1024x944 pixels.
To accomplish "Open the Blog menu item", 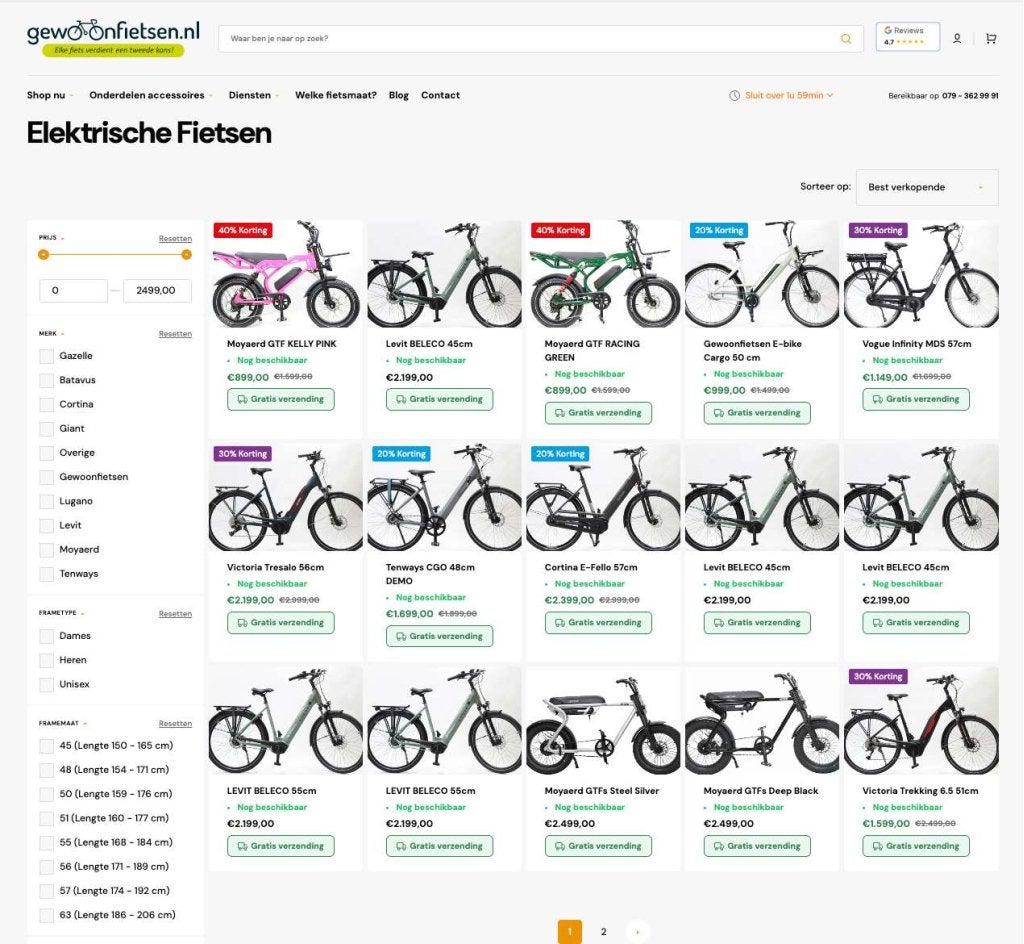I will (x=398, y=95).
